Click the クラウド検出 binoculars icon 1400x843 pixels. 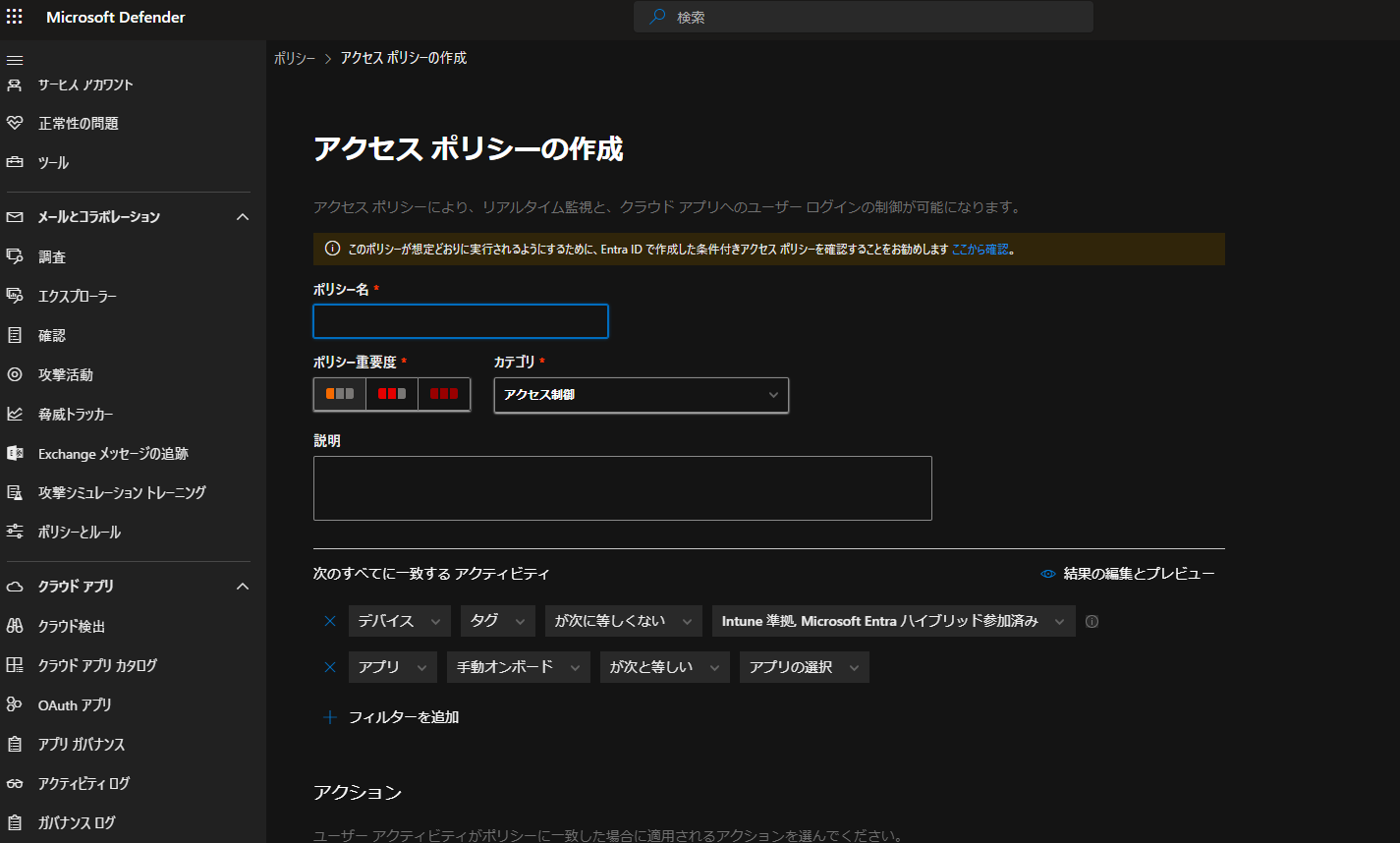pyautogui.click(x=15, y=626)
